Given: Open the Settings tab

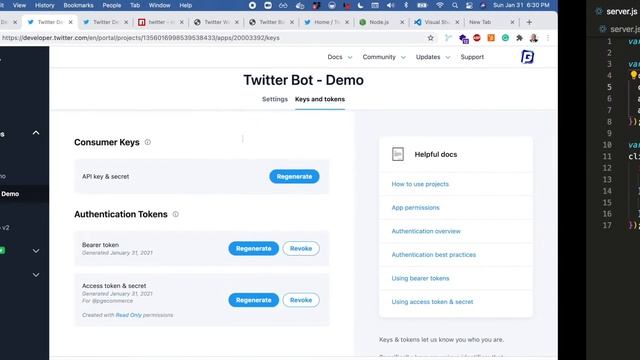Looking at the screenshot, I should click(275, 99).
